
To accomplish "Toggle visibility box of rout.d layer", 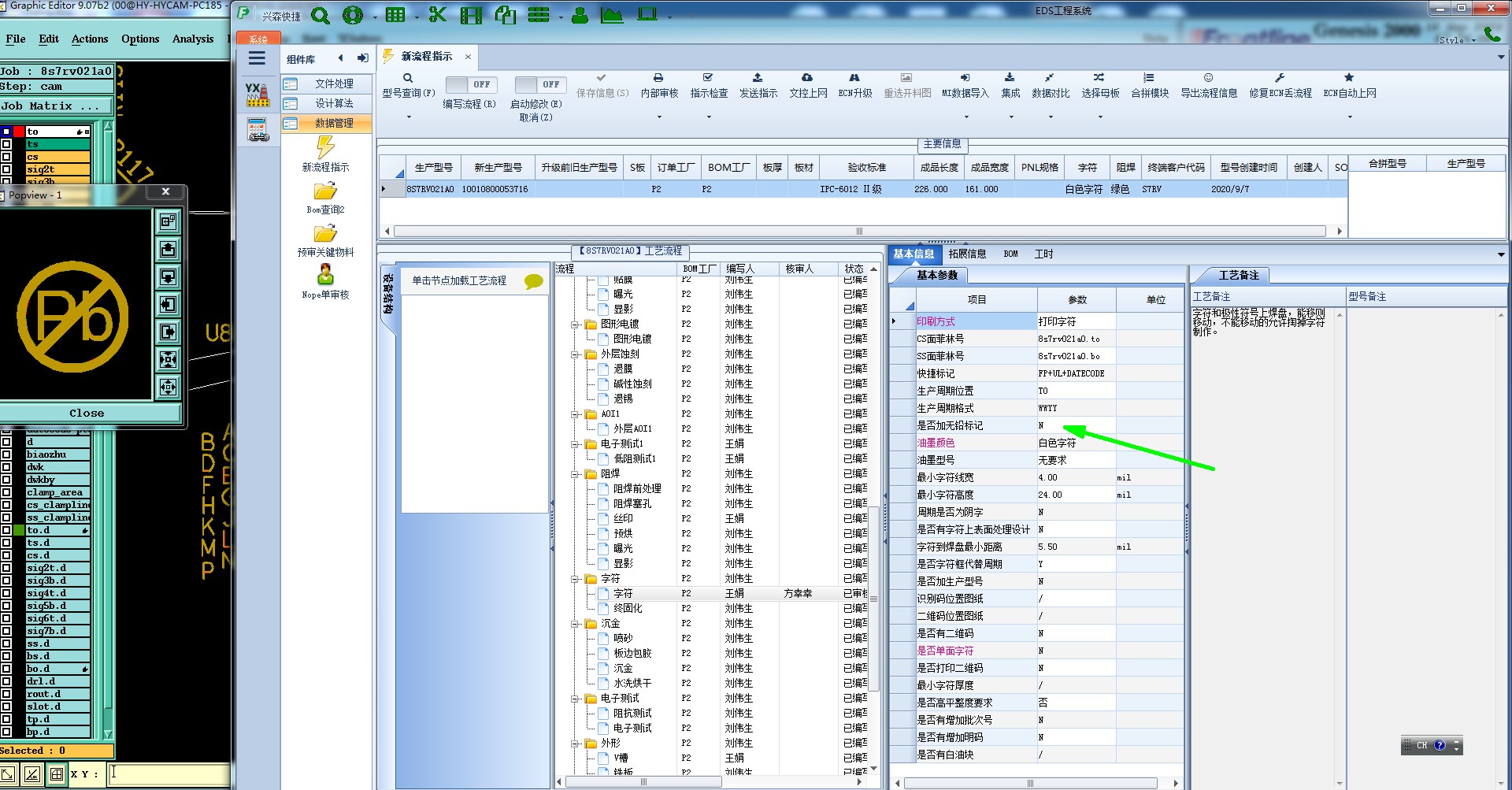I will coord(6,694).
